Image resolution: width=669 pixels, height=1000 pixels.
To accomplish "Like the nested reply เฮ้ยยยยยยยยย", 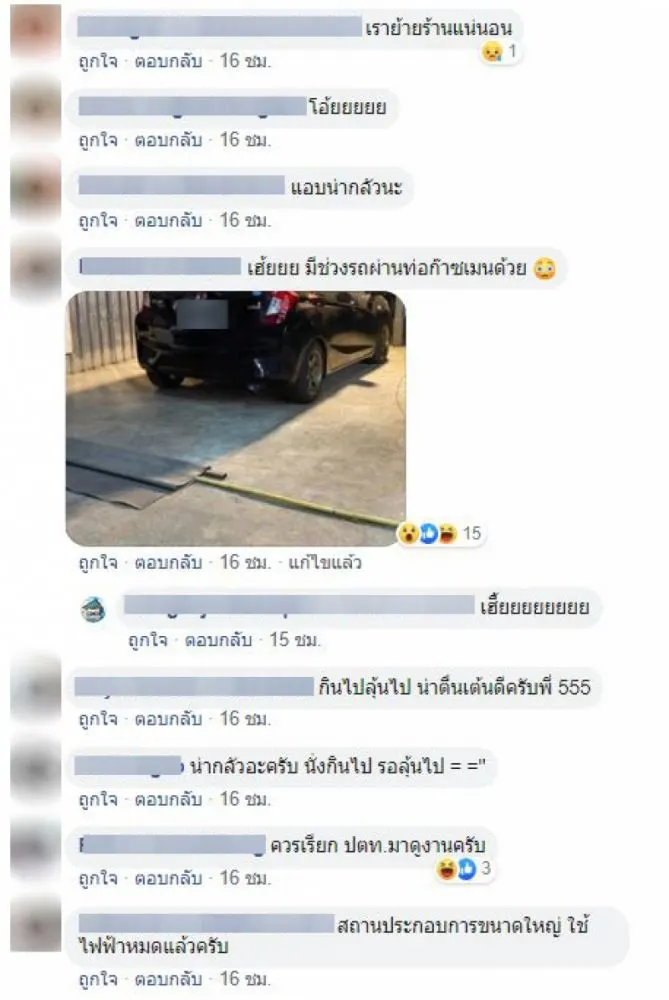I will (x=147, y=640).
